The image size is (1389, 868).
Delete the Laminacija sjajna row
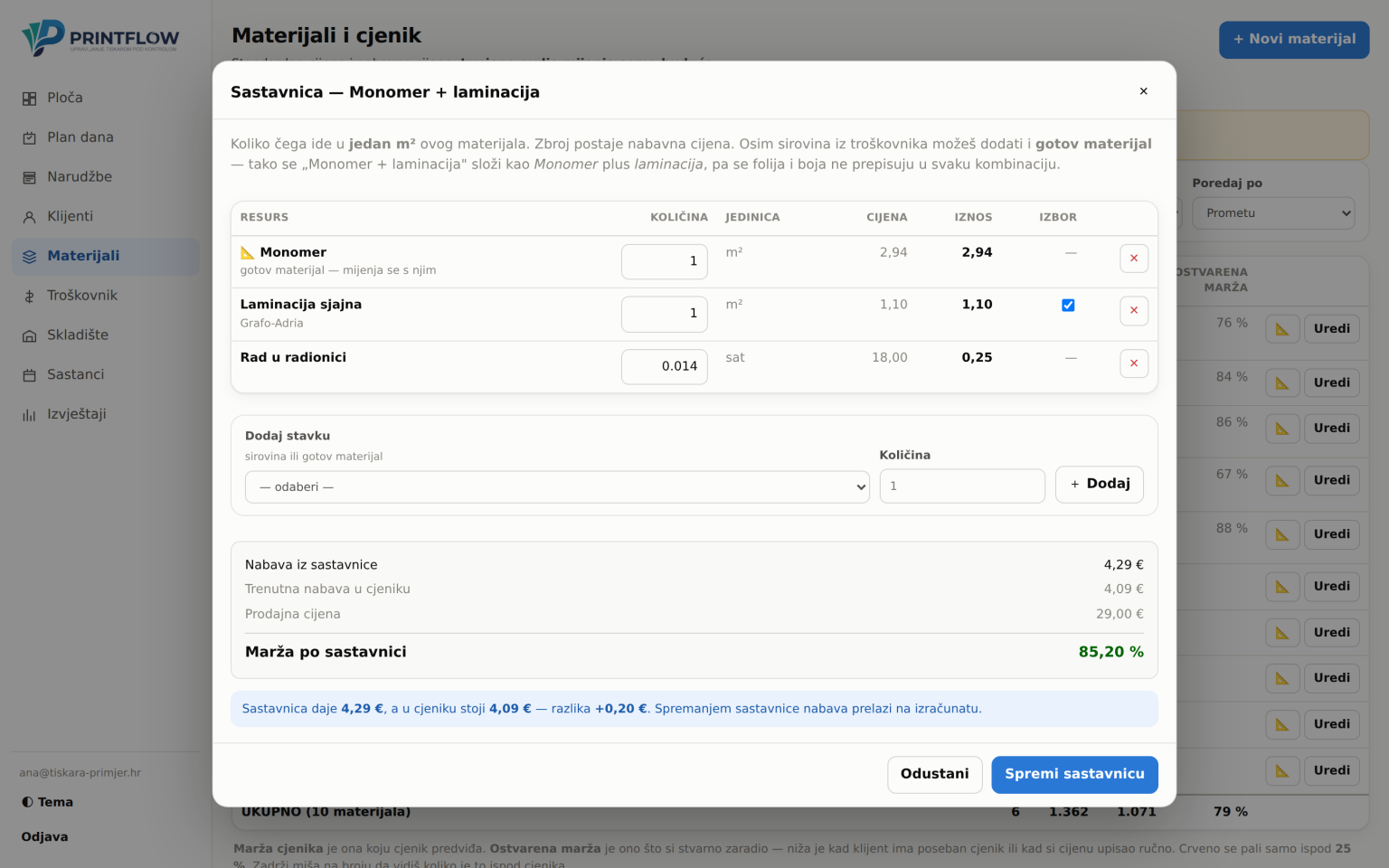1134,311
